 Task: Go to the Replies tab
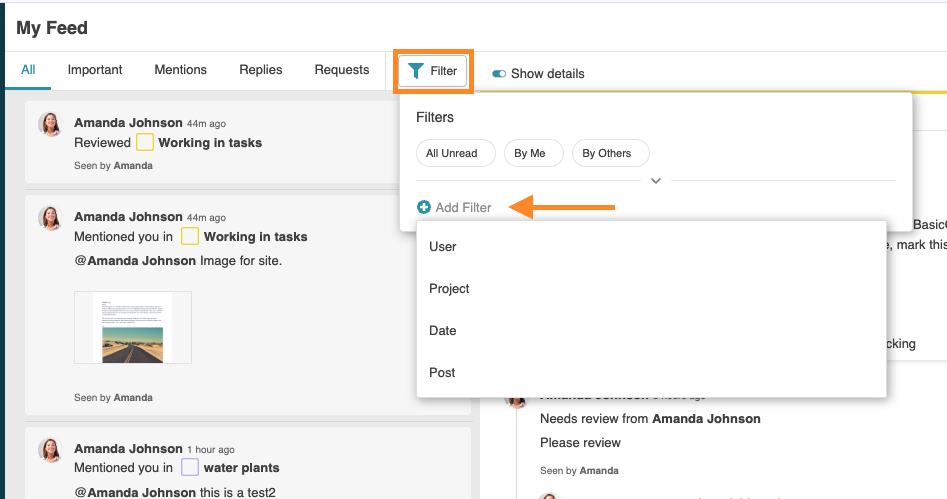click(x=260, y=70)
